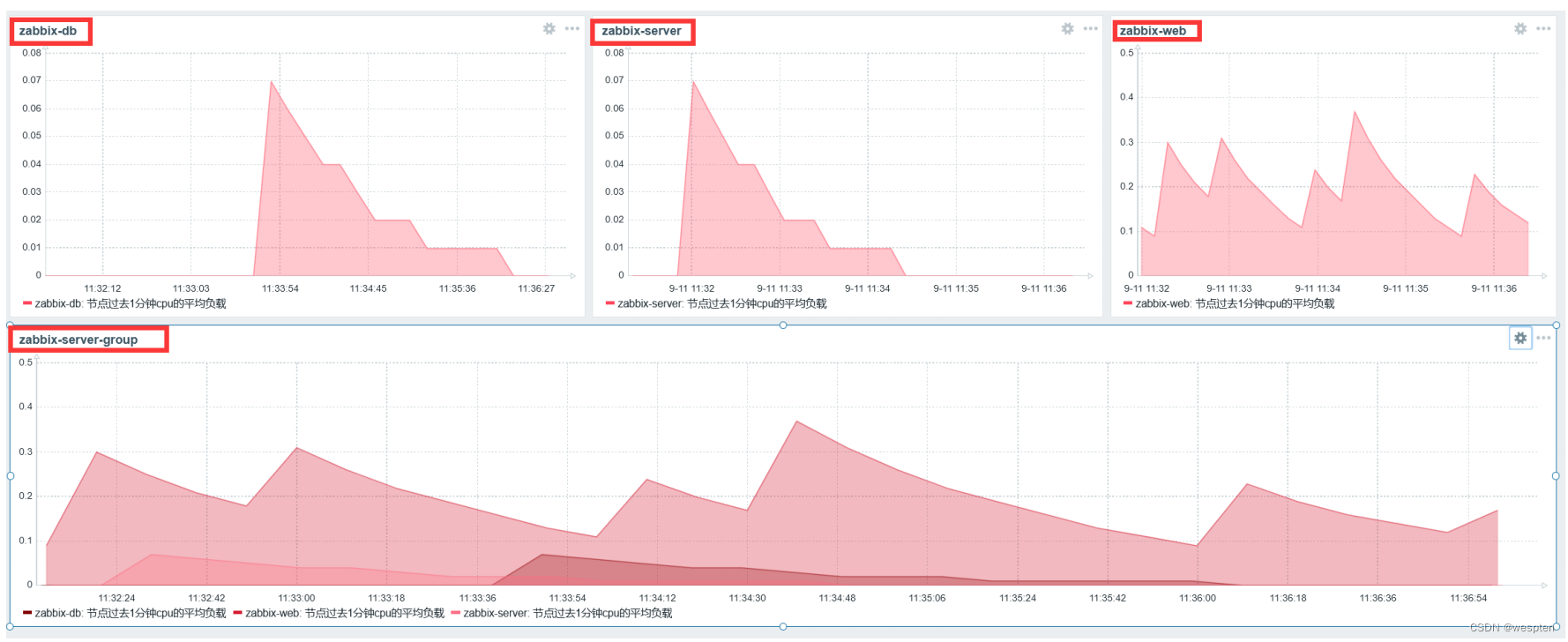
Task: Select legend entry under zabbix-db graph
Action: pyautogui.click(x=124, y=303)
